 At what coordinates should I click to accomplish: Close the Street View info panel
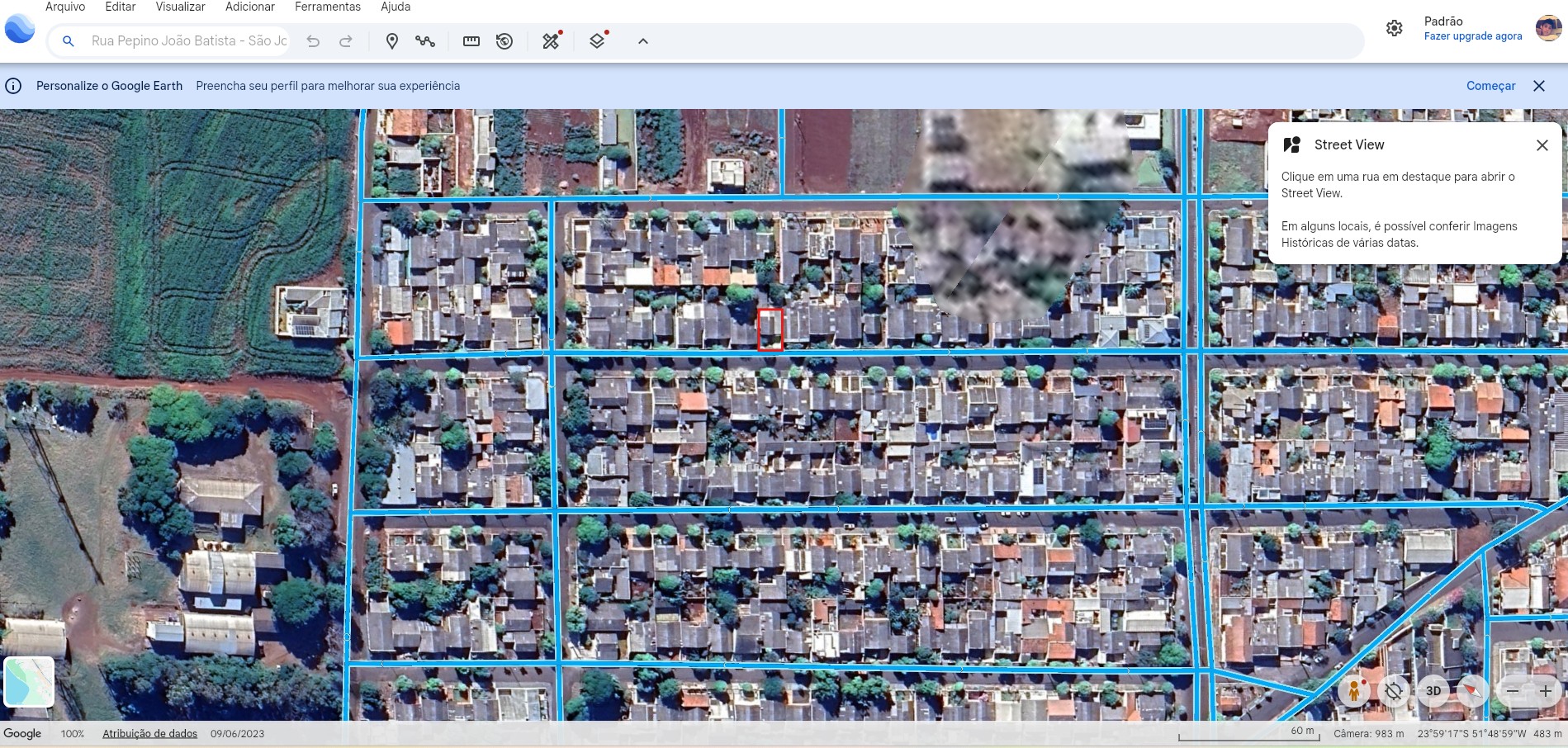click(1542, 145)
